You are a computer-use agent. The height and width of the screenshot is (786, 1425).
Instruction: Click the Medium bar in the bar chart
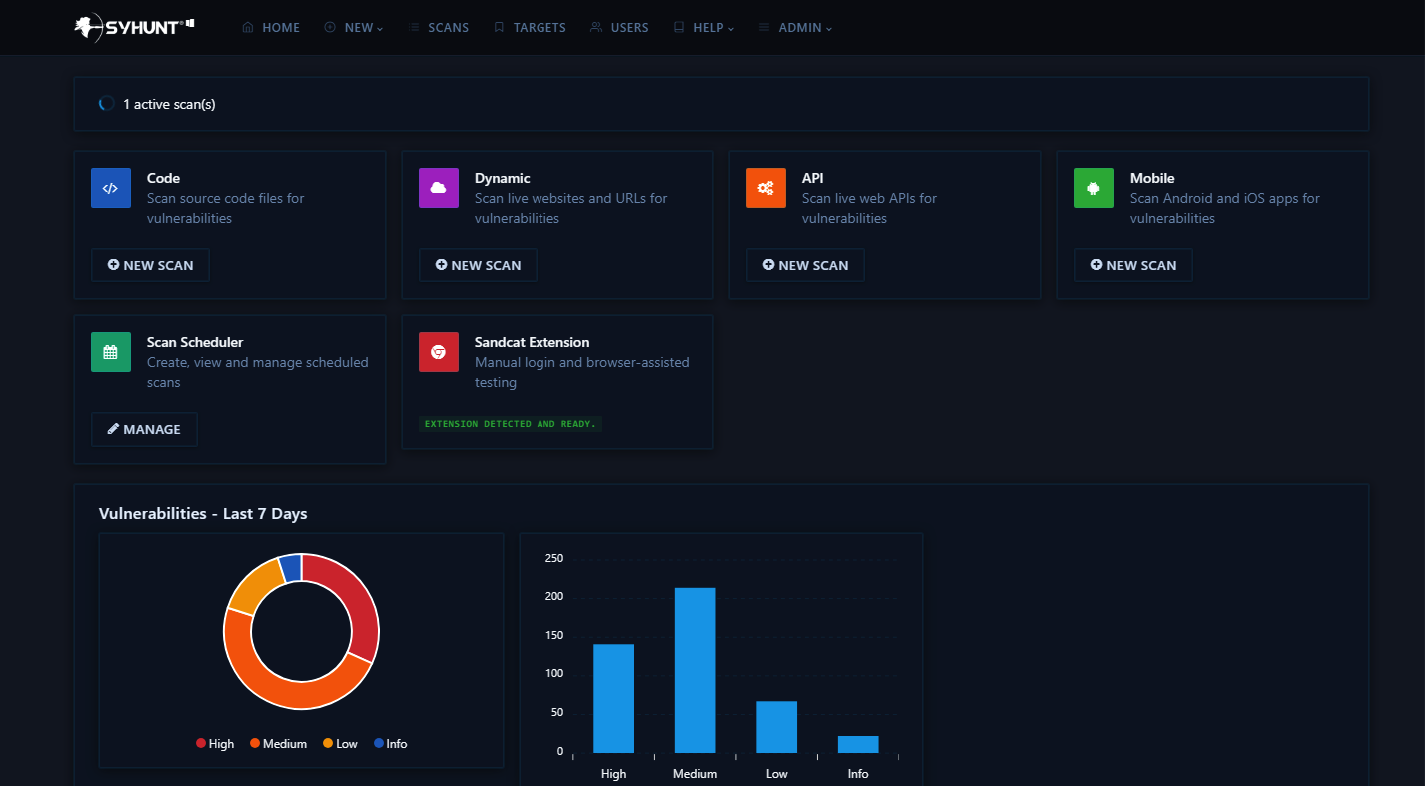pos(695,670)
